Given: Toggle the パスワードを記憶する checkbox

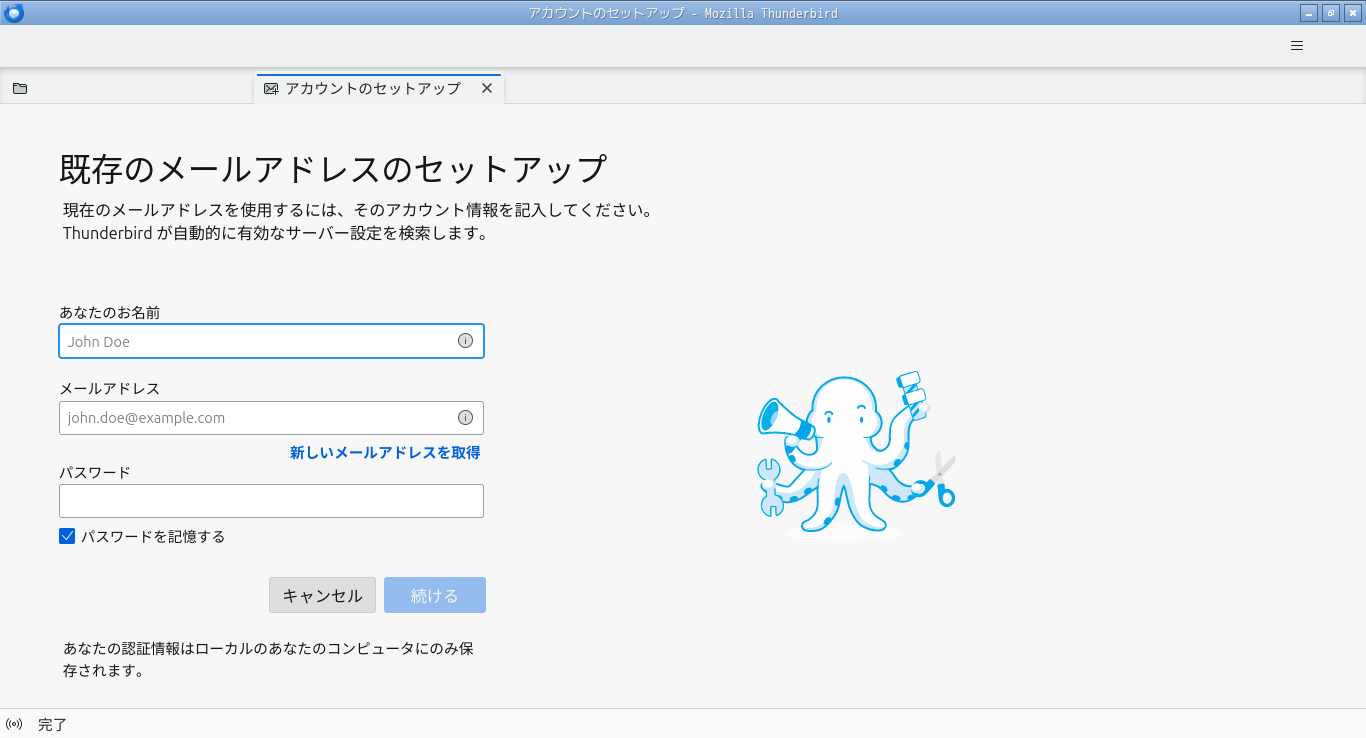Looking at the screenshot, I should coord(67,536).
